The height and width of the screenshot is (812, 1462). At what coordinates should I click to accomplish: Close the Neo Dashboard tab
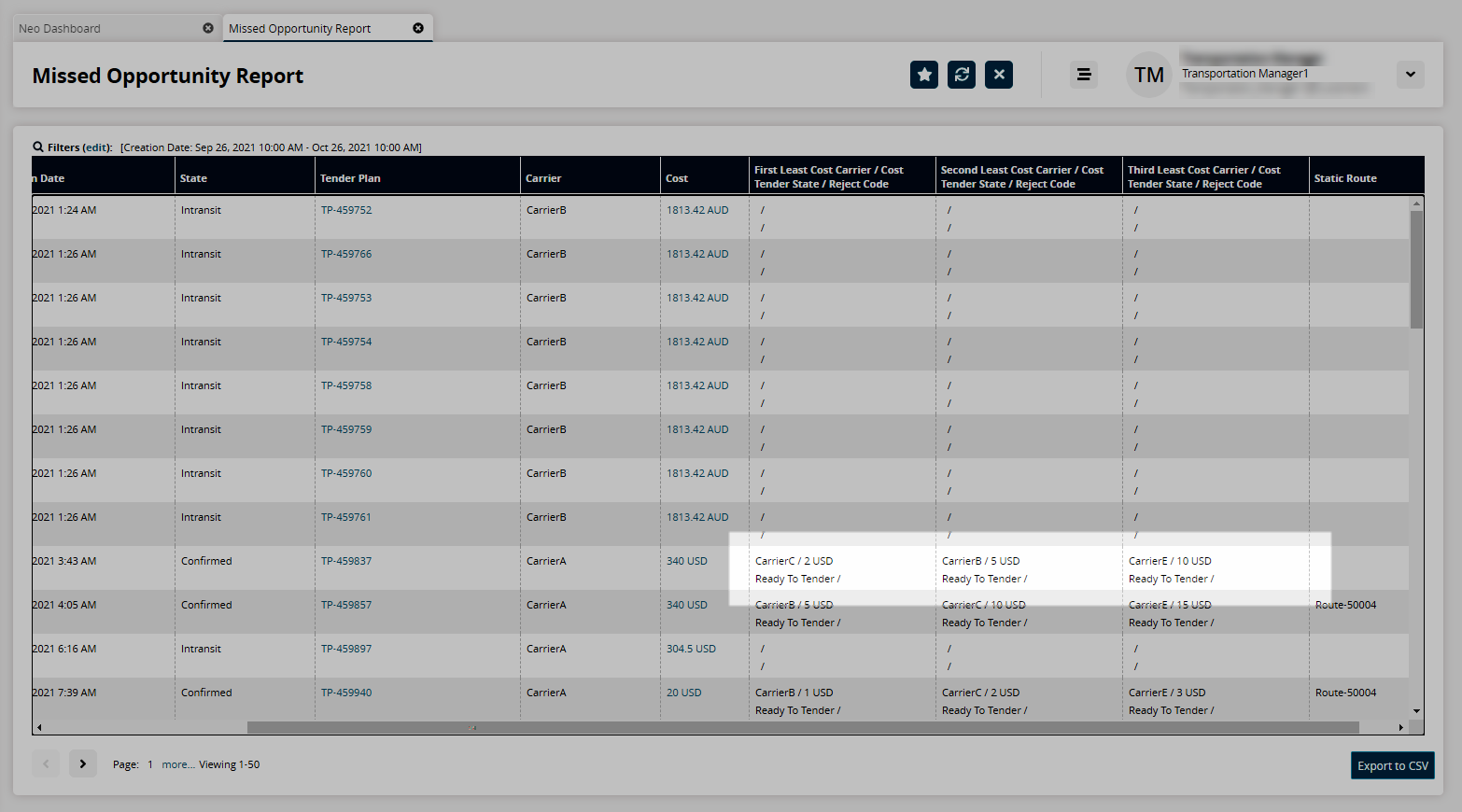coord(208,28)
